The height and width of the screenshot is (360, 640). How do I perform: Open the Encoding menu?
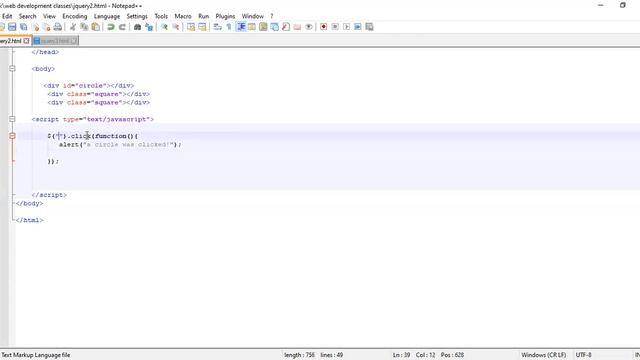click(75, 16)
